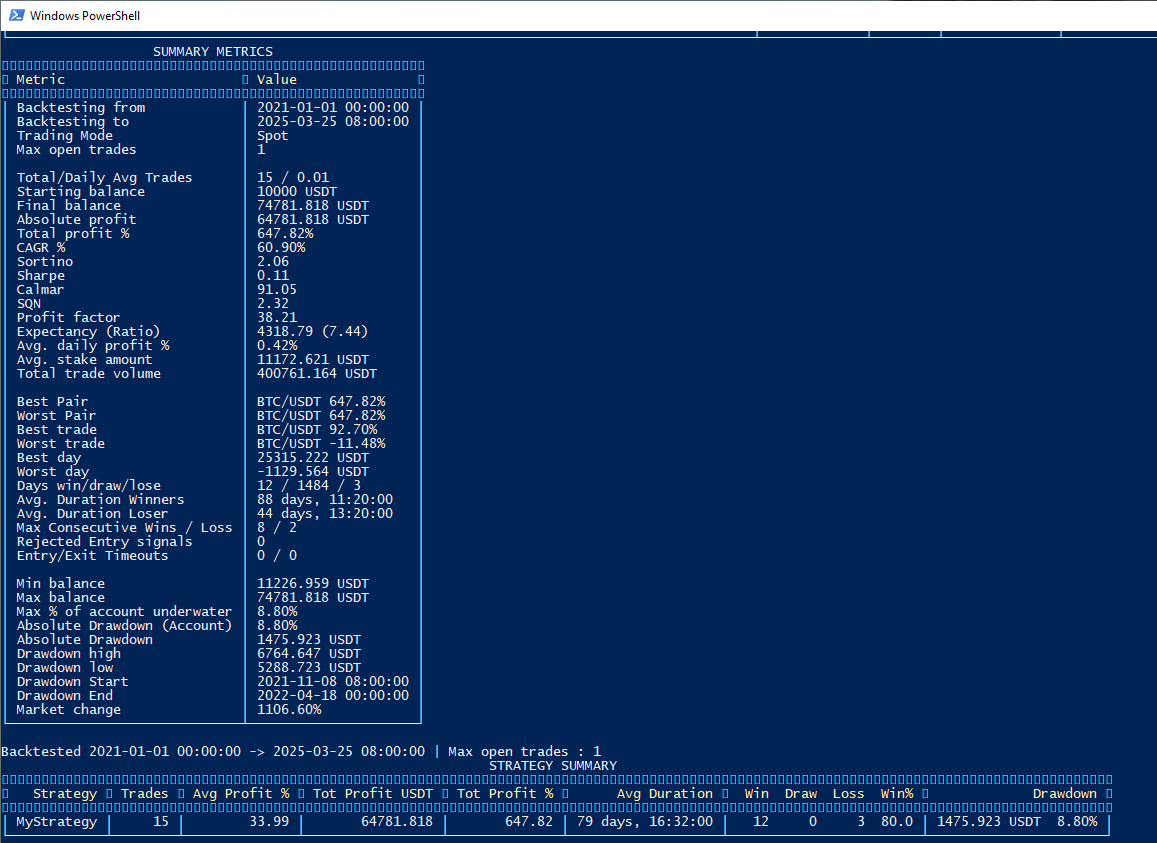Click the Starting balance value 10000 USDT
The height and width of the screenshot is (843, 1157).
(x=297, y=192)
